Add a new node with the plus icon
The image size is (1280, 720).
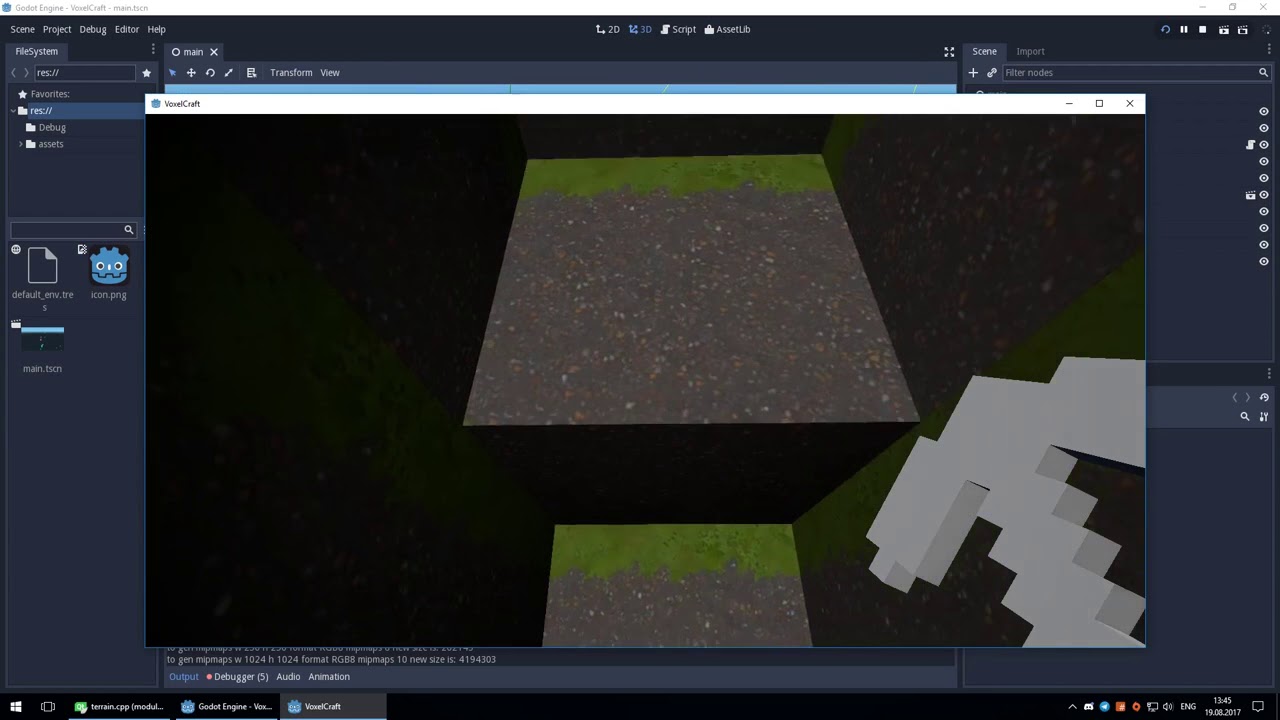[x=973, y=72]
